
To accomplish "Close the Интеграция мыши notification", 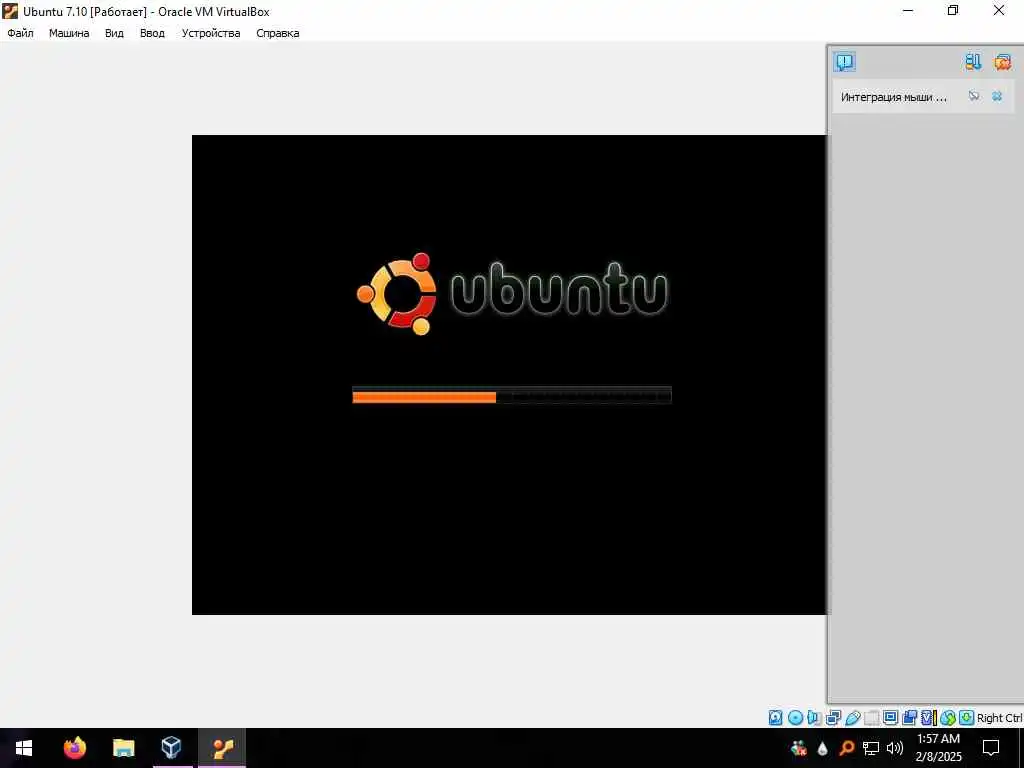I will [997, 96].
